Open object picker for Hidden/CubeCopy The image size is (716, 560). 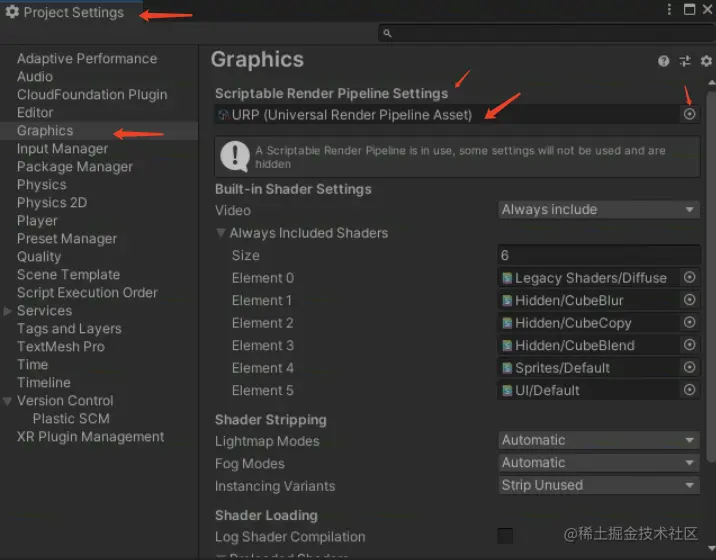tap(690, 322)
